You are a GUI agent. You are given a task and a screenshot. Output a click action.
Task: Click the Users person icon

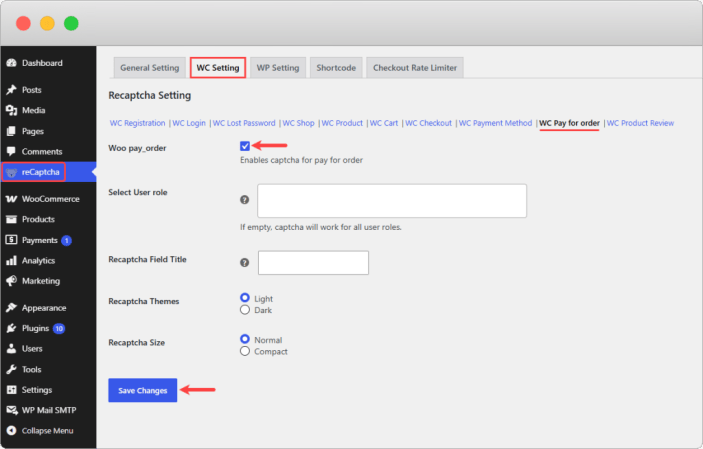(x=11, y=349)
